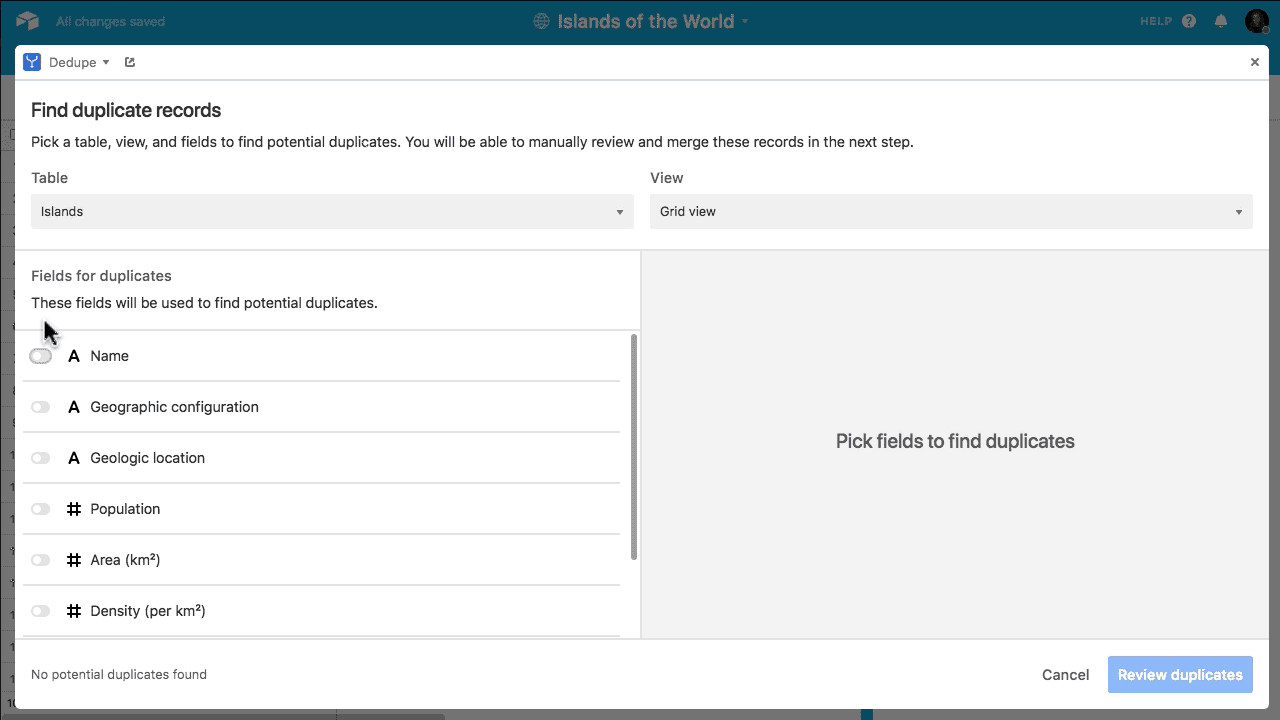Click the globe icon beside the base title
The image size is (1280, 720).
541,21
